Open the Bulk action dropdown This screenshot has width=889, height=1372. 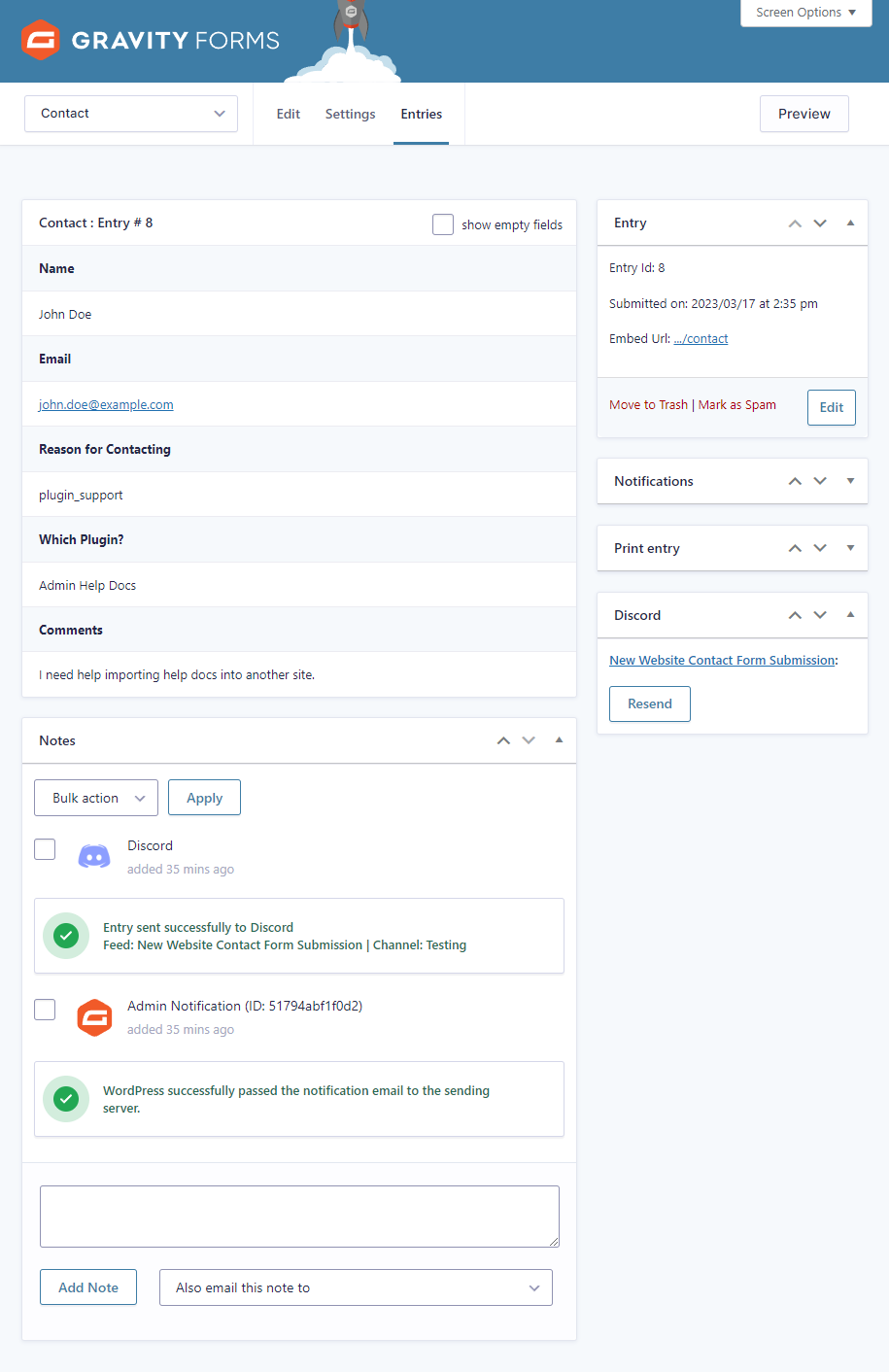(x=95, y=797)
